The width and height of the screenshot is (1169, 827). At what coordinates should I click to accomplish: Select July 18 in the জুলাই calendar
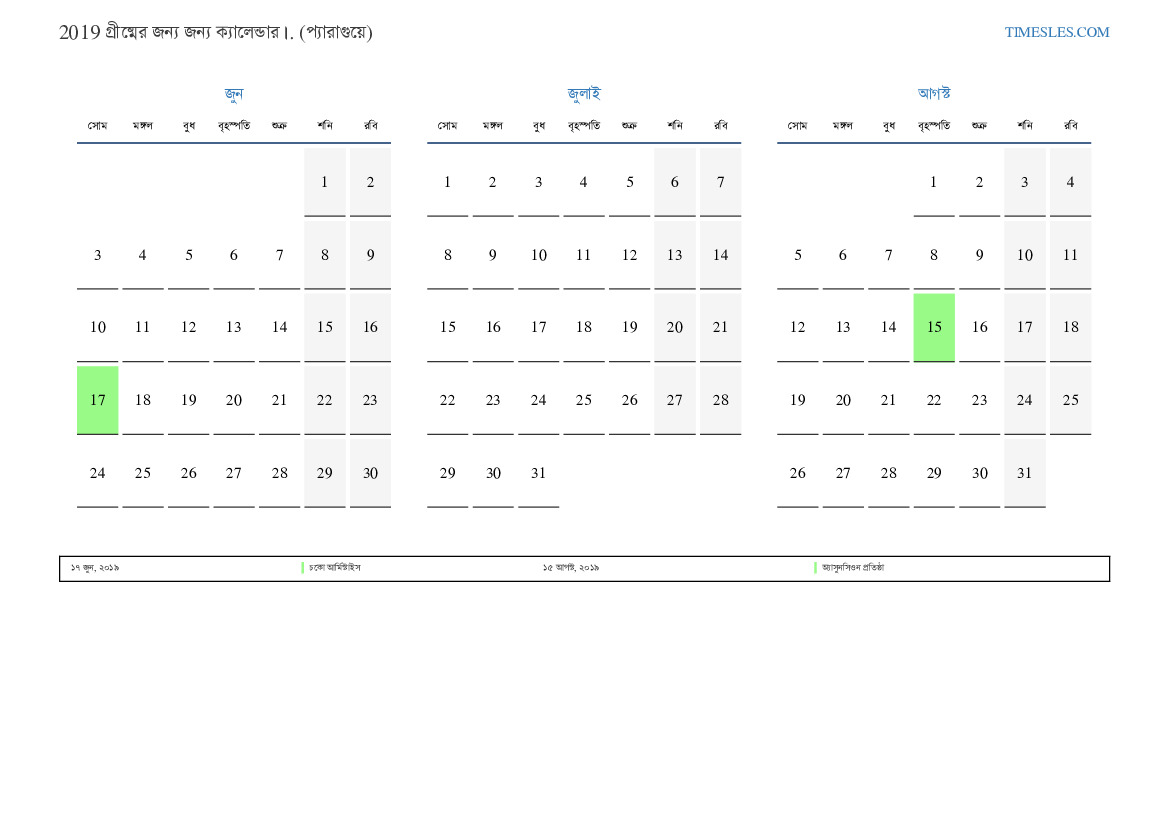click(x=584, y=327)
